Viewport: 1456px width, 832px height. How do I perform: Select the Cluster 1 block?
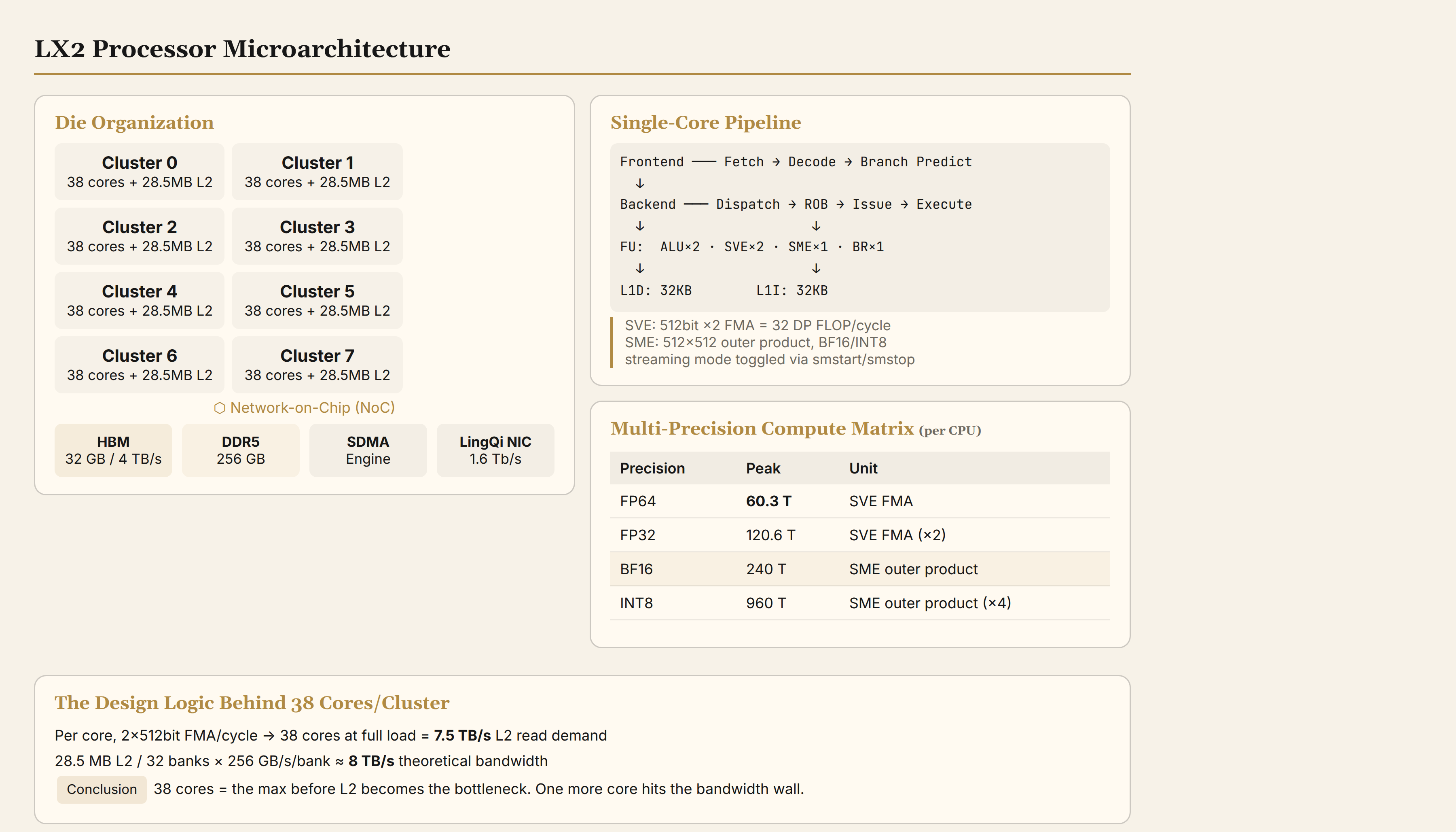coord(317,172)
